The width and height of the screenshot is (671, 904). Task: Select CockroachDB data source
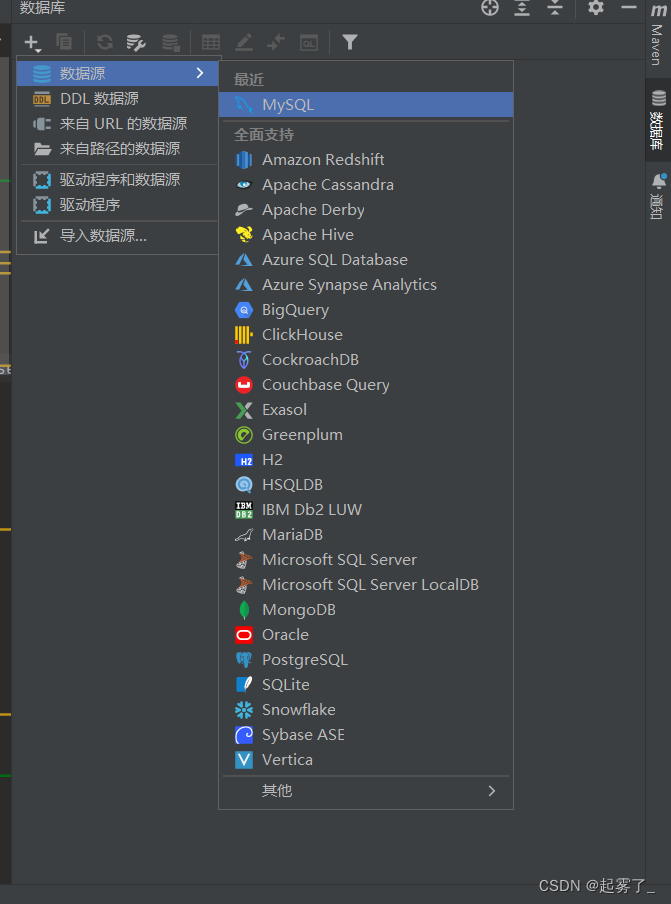click(366, 360)
